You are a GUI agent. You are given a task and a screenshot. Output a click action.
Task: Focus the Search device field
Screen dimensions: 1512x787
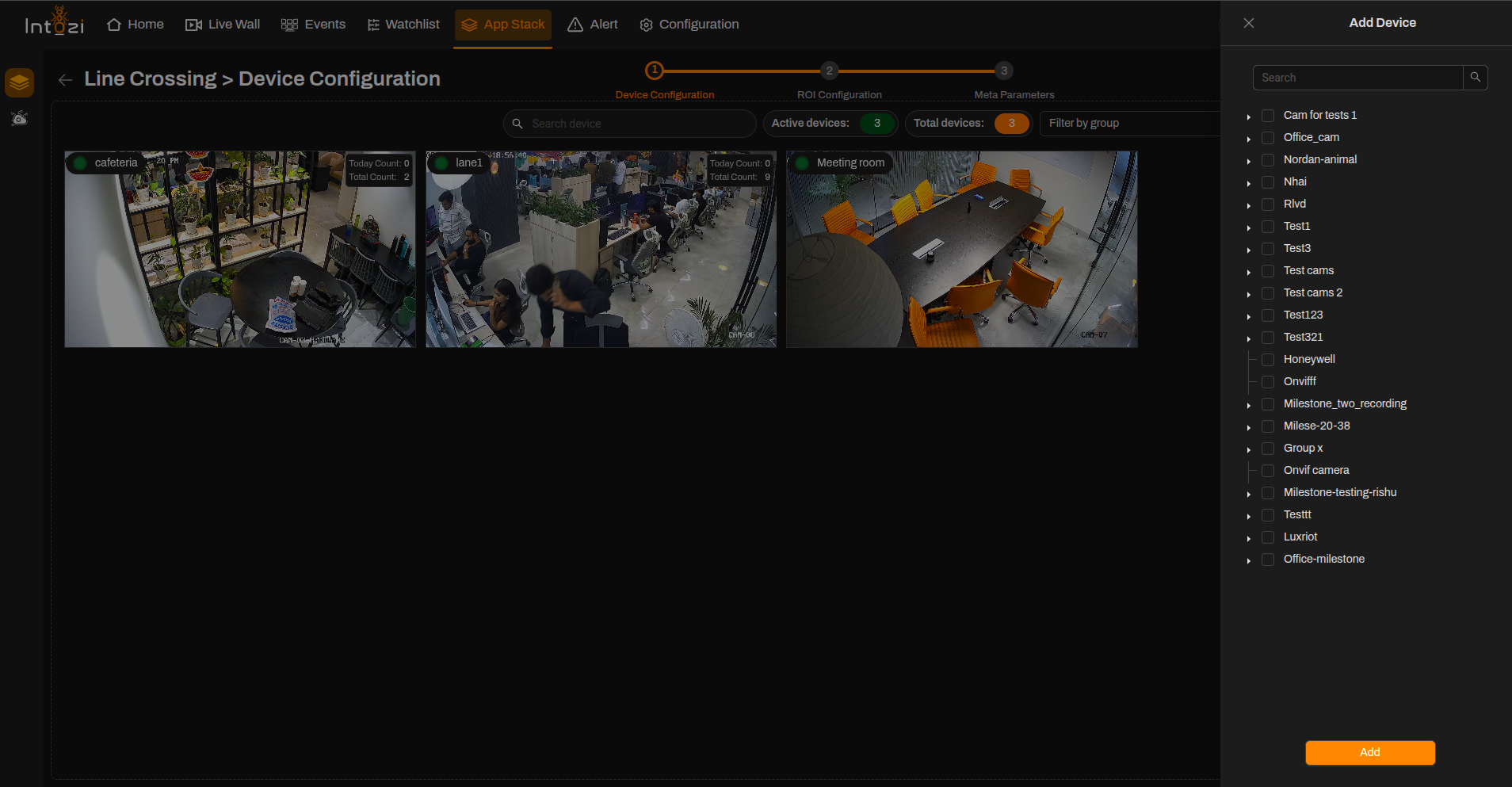(630, 124)
